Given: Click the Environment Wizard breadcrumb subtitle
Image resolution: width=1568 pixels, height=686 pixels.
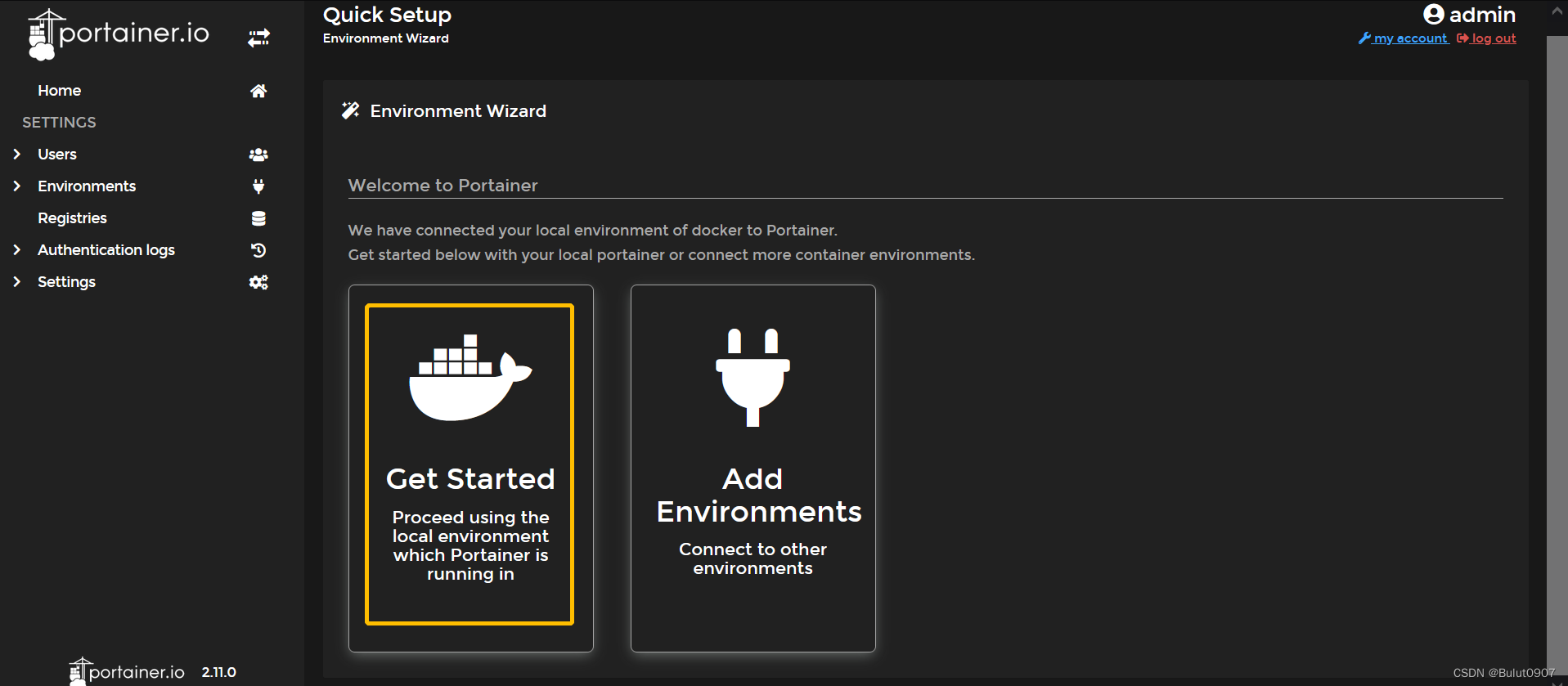Looking at the screenshot, I should point(385,38).
